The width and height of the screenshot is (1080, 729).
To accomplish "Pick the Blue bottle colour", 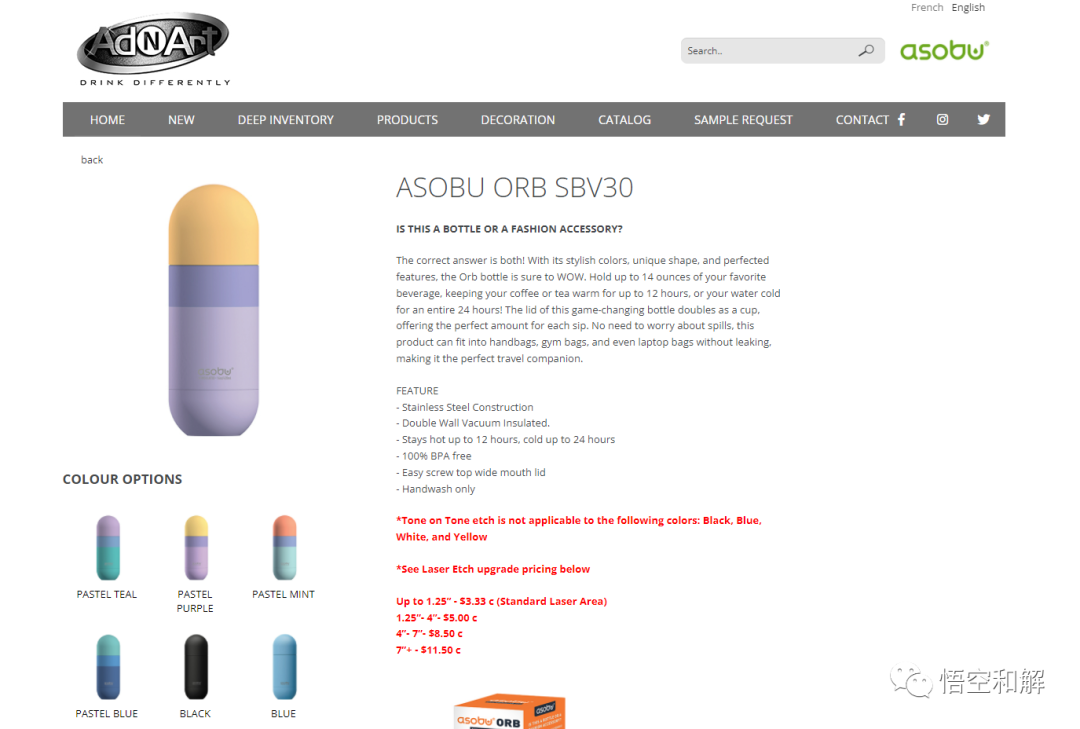I will tap(284, 667).
